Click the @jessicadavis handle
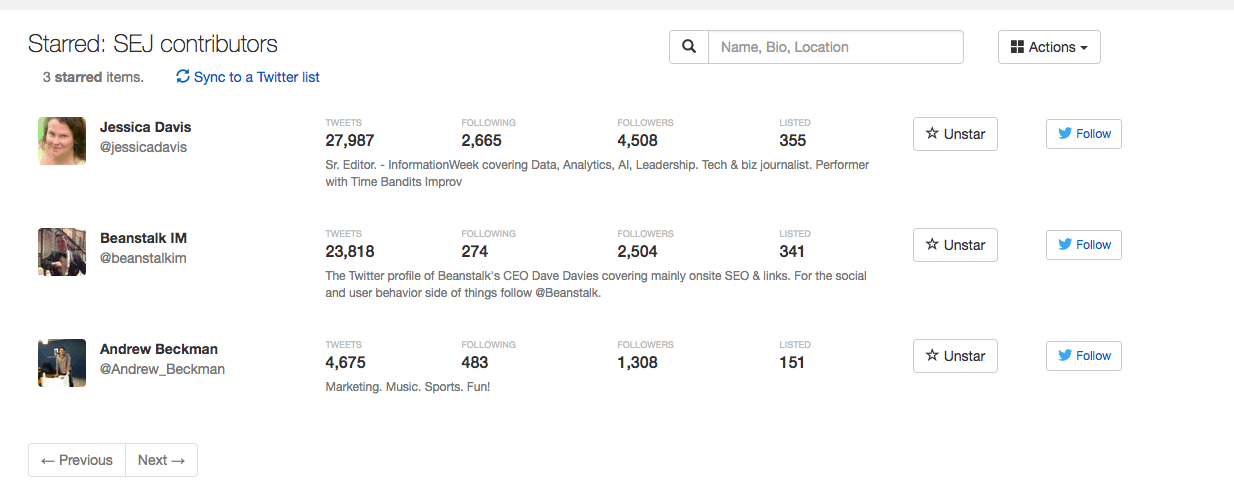 [143, 147]
